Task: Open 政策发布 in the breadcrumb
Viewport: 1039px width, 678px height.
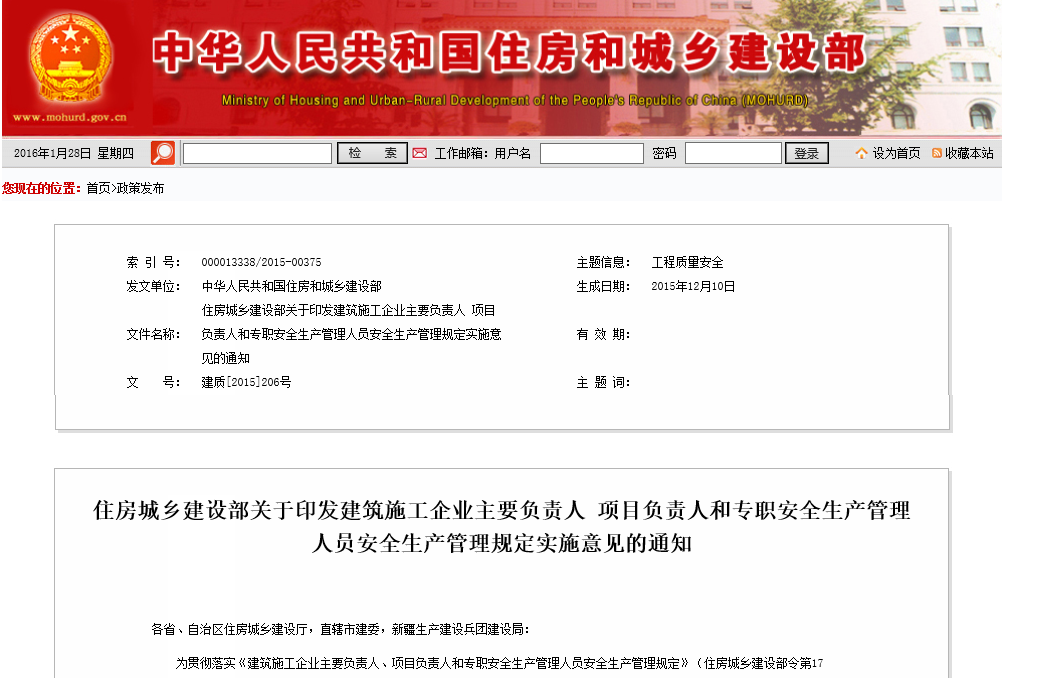Action: pyautogui.click(x=140, y=188)
